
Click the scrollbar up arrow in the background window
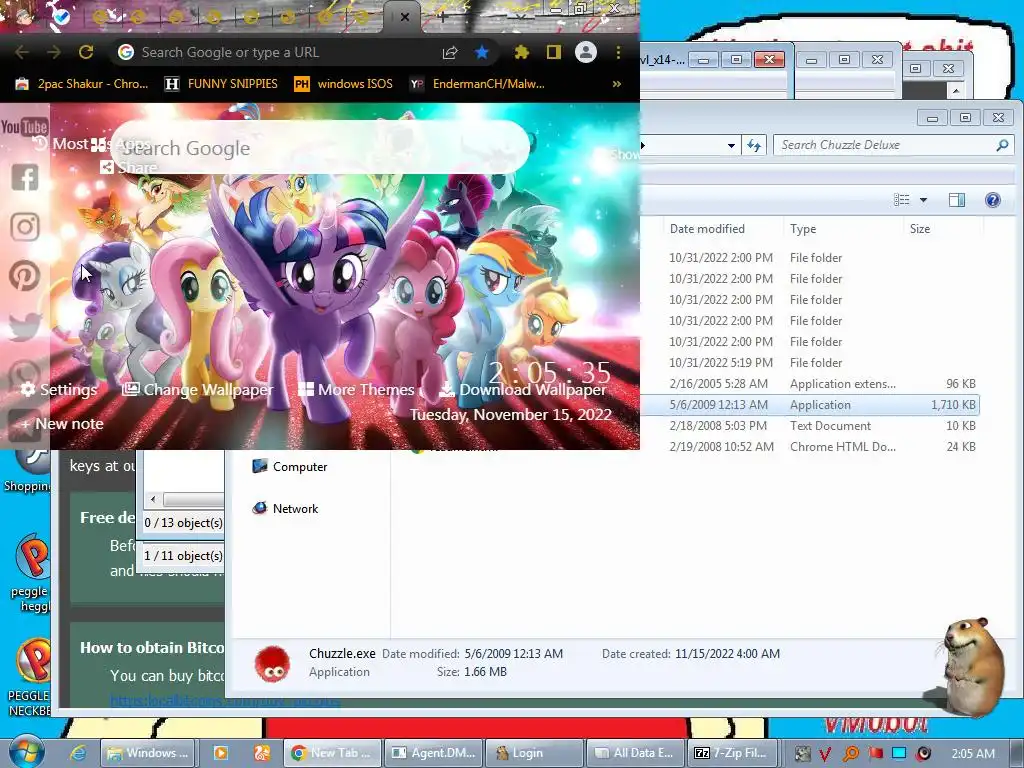point(956,91)
